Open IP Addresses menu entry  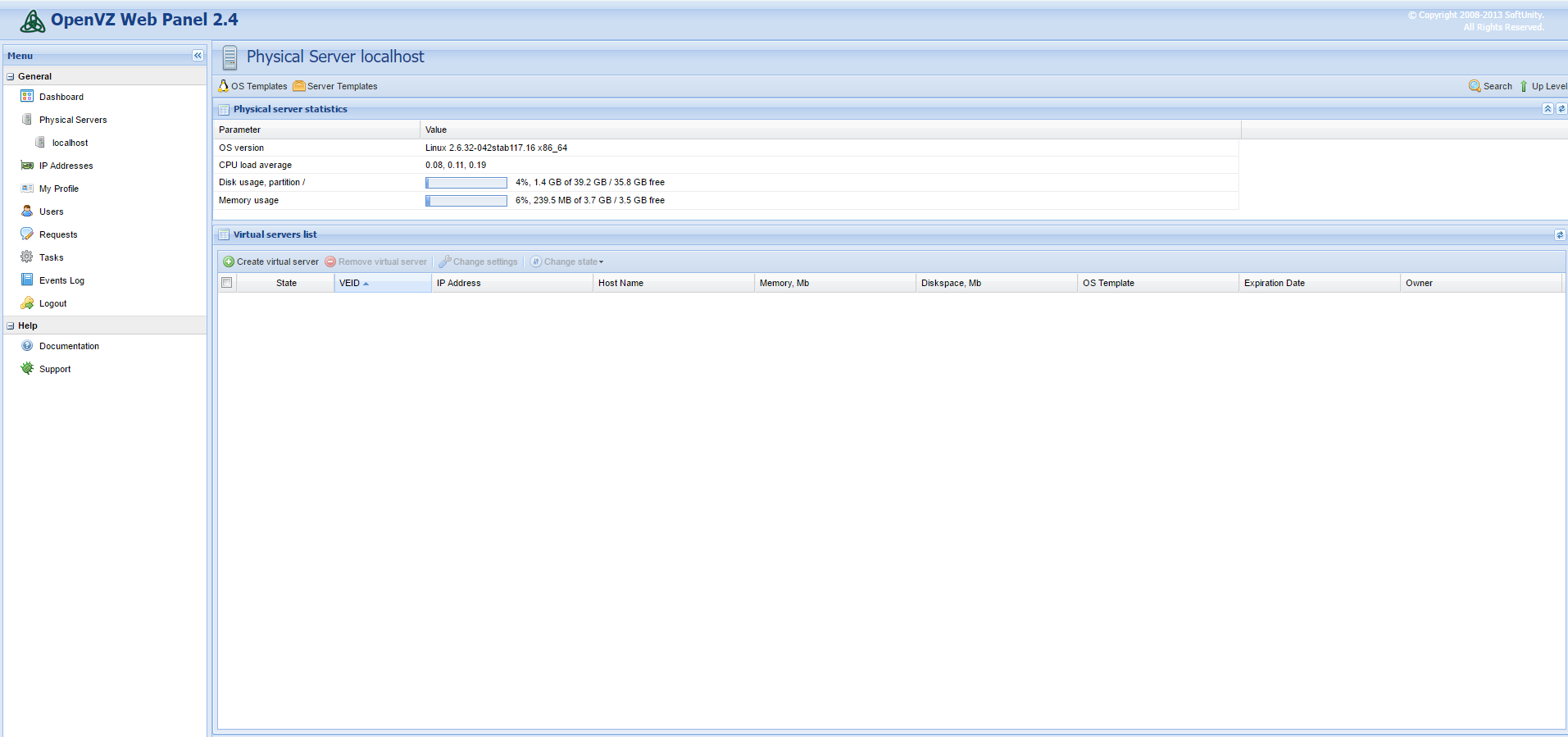click(66, 166)
